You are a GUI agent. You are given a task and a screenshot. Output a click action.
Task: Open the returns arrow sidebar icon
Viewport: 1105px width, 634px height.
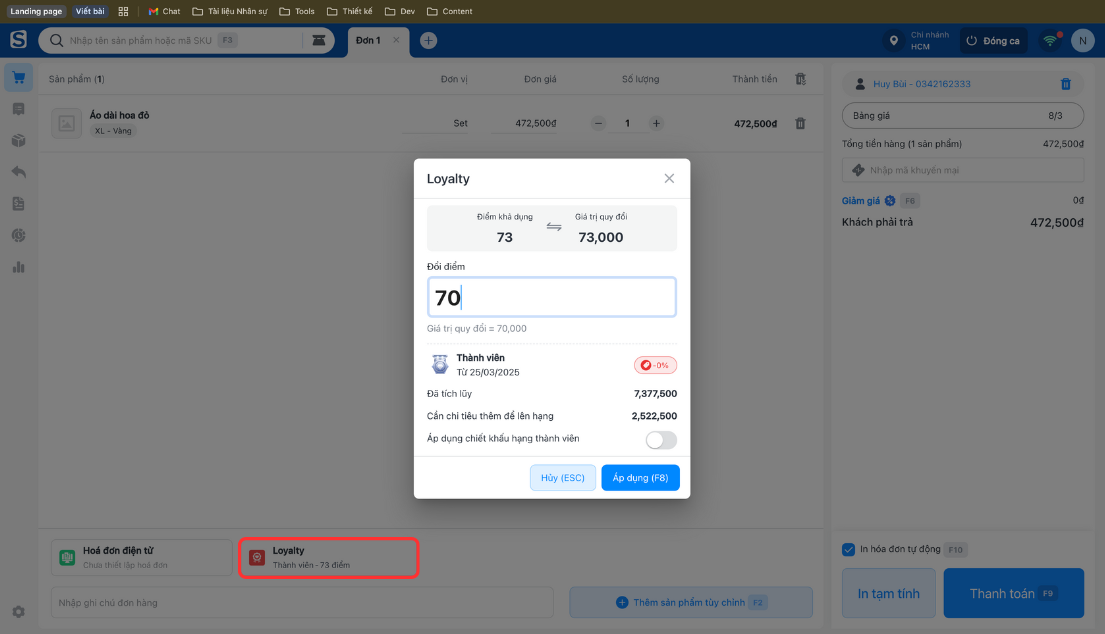pyautogui.click(x=18, y=172)
